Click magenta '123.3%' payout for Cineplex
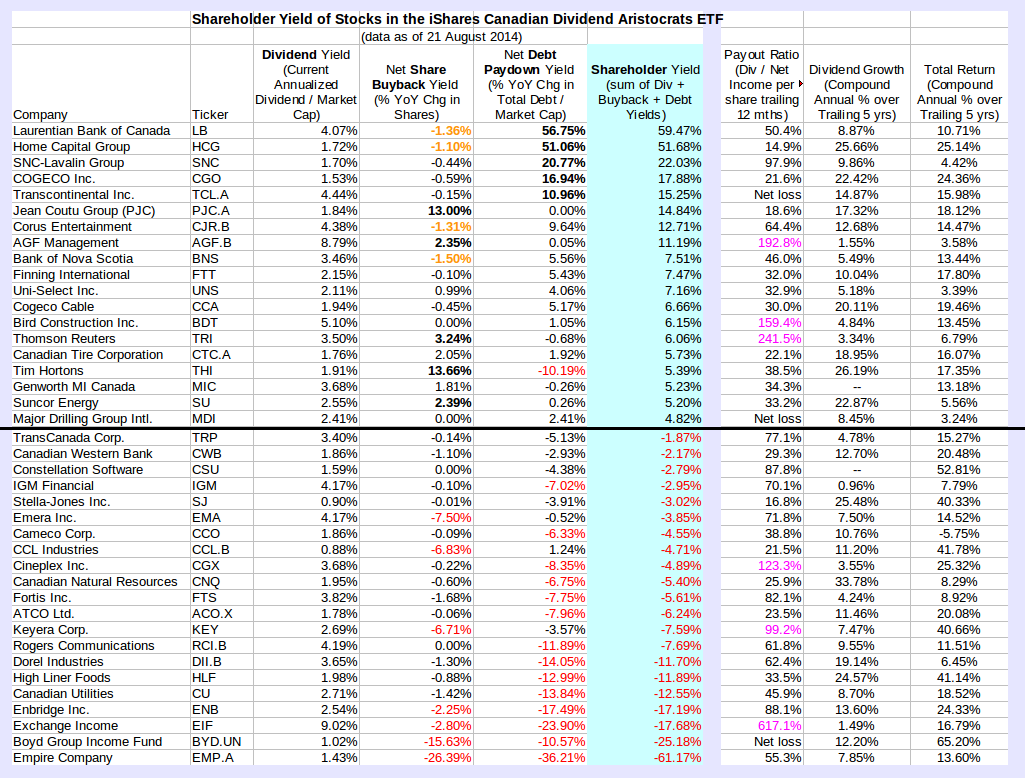Screen dimensions: 1025x778 click(779, 566)
